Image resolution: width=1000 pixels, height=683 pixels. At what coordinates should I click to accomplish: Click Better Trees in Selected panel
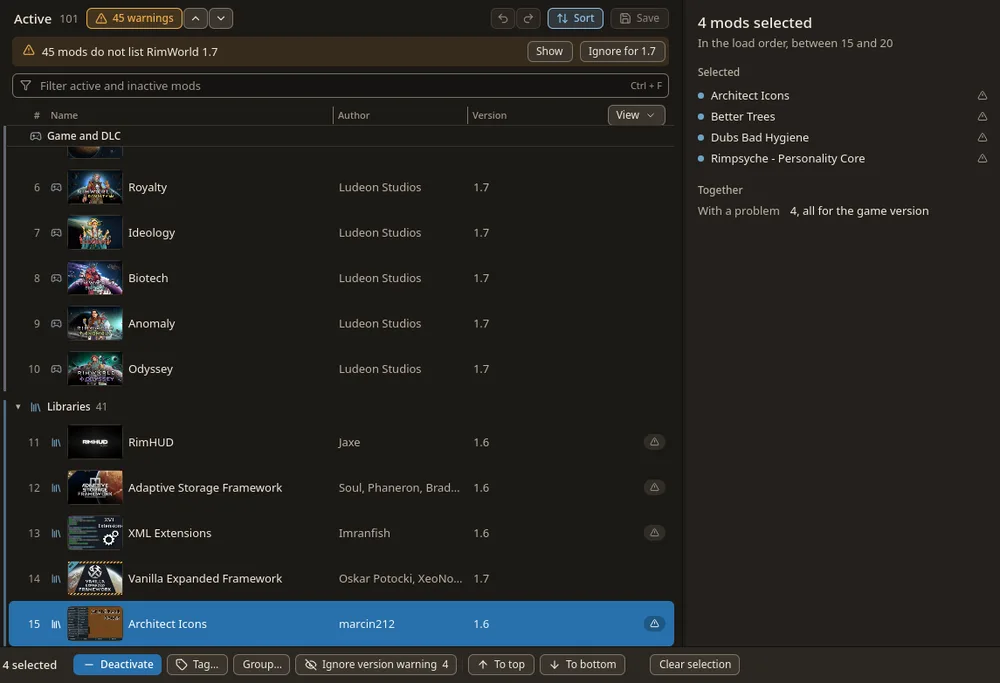tap(742, 117)
